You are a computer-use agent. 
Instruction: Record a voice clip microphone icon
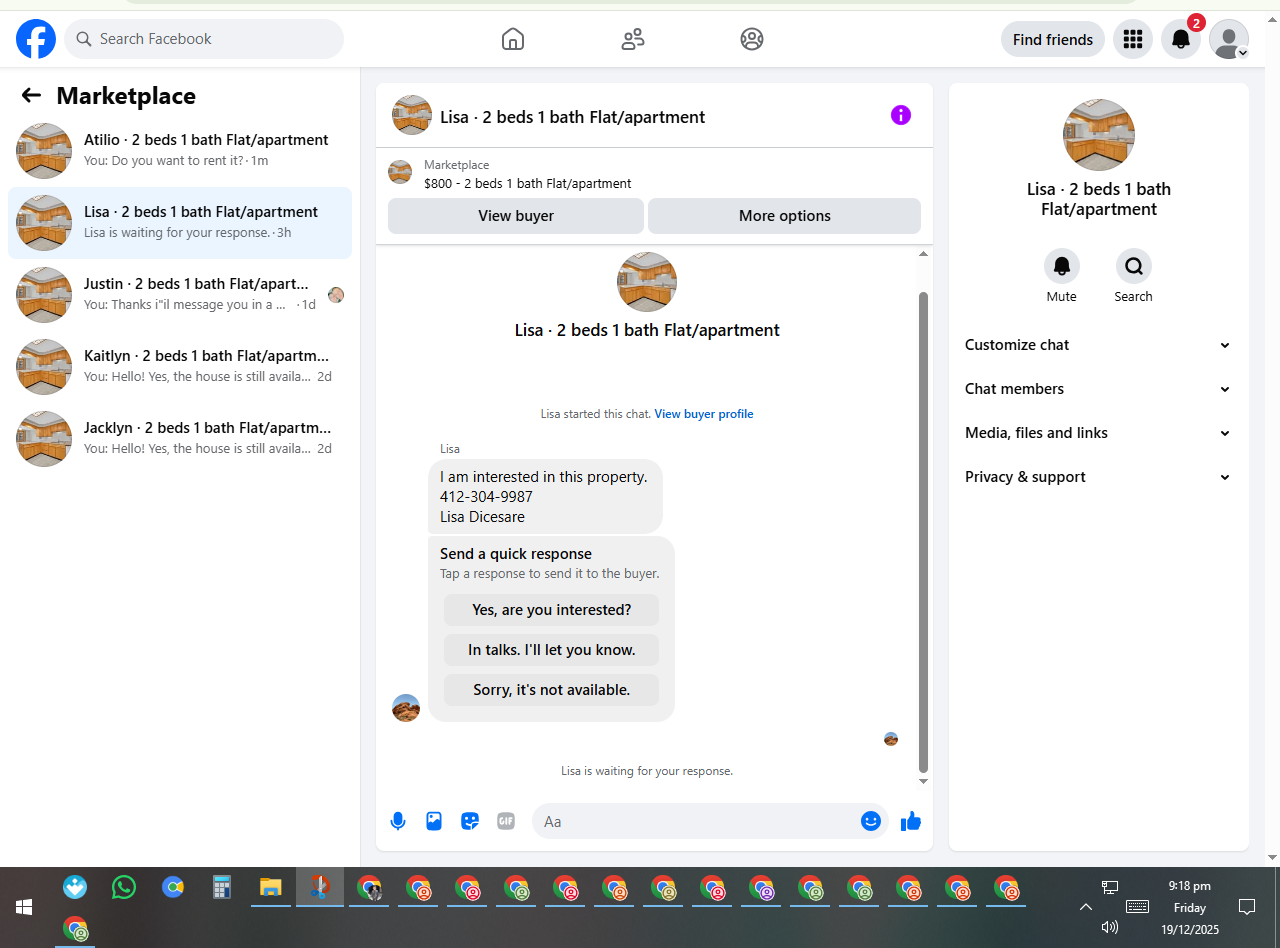pyautogui.click(x=398, y=821)
